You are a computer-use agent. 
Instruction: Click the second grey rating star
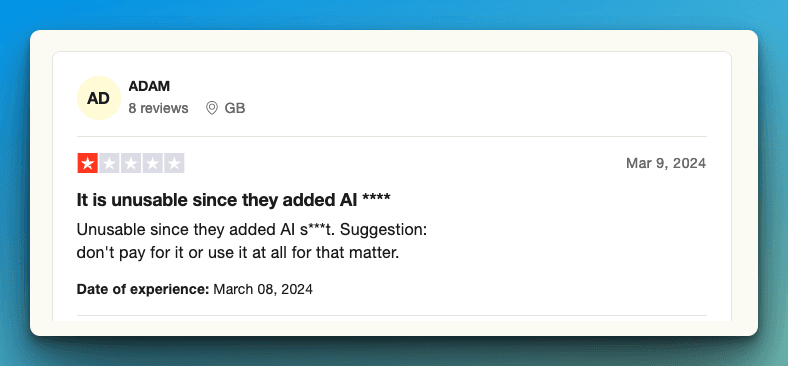(109, 163)
